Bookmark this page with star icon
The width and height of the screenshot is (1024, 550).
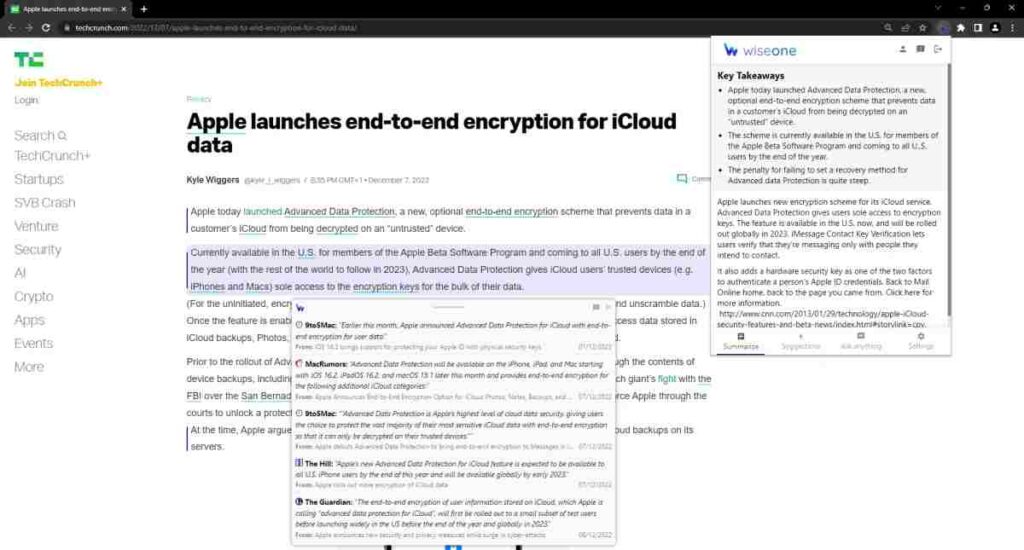(922, 27)
